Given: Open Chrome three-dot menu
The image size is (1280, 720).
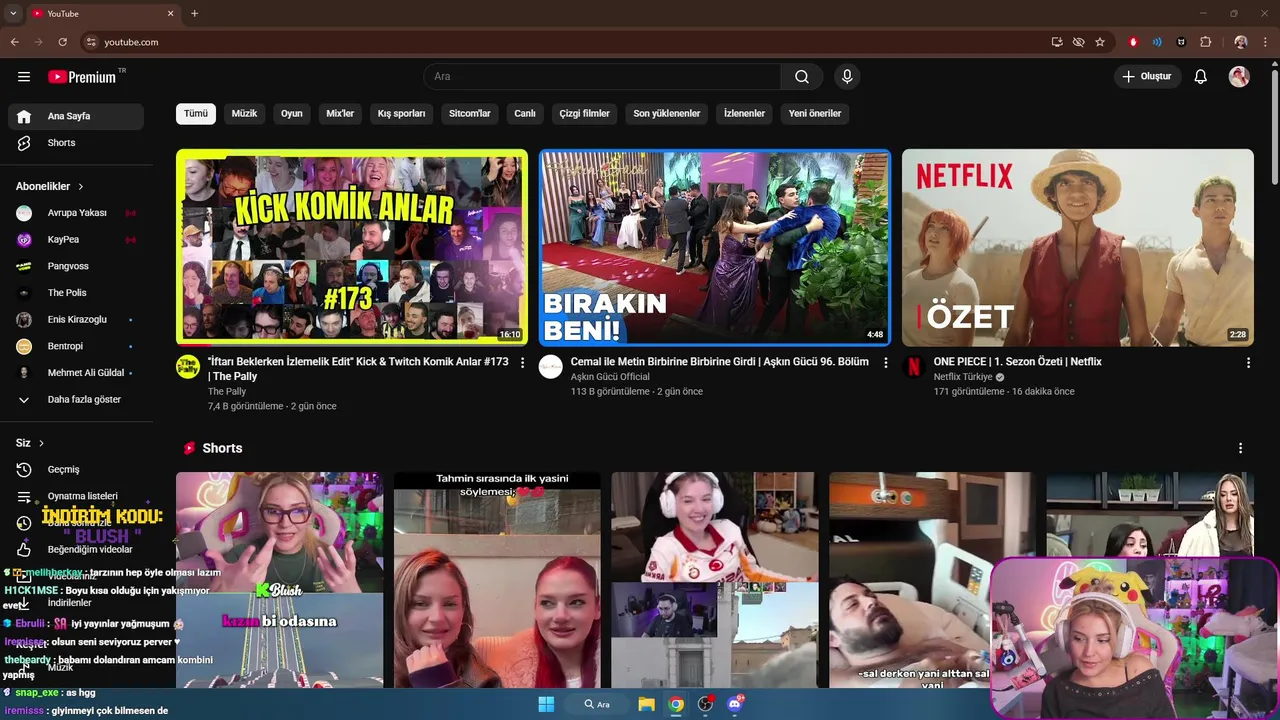Looking at the screenshot, I should pyautogui.click(x=1266, y=42).
